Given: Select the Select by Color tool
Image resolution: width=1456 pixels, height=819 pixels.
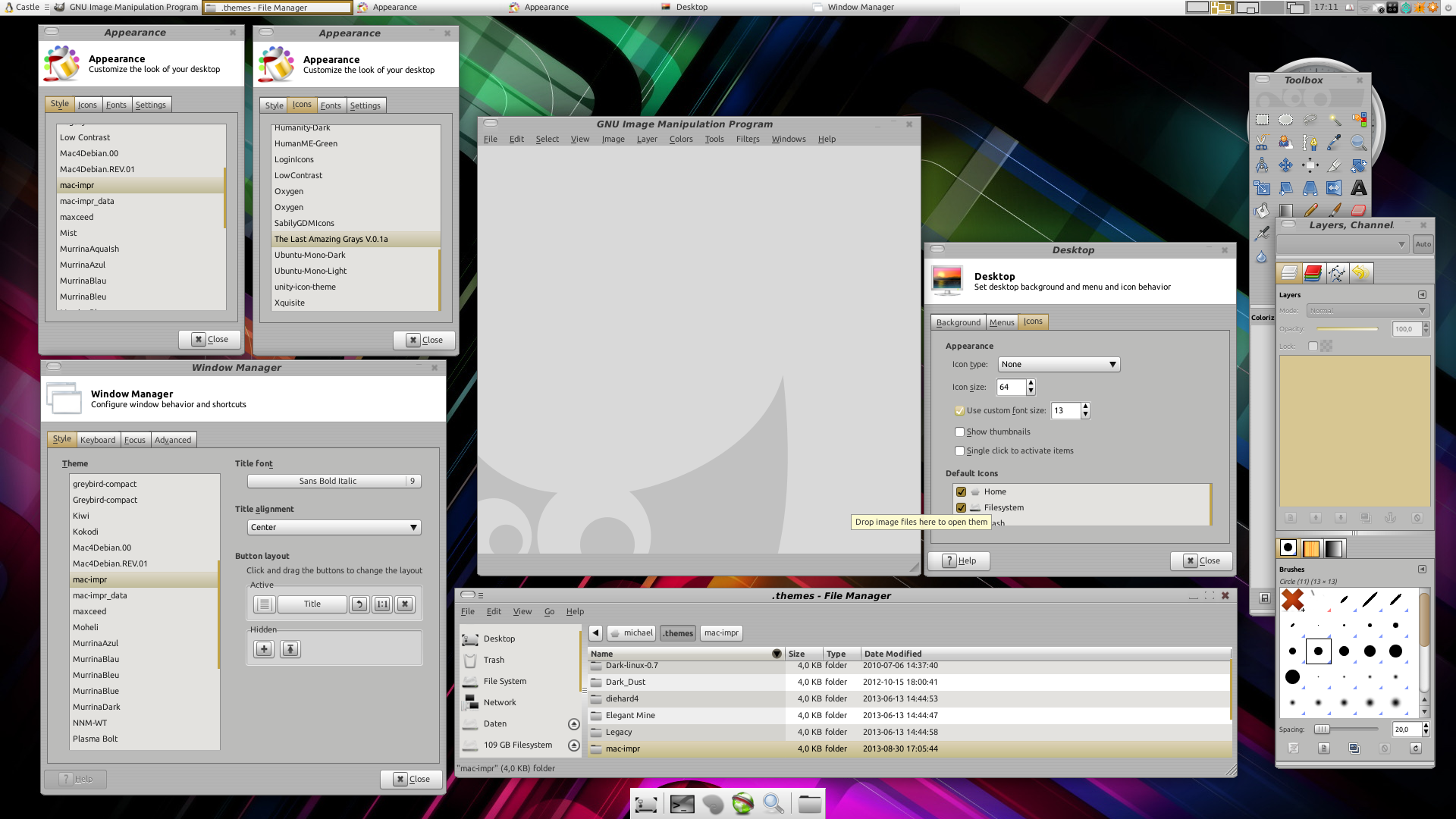Looking at the screenshot, I should point(1359,120).
